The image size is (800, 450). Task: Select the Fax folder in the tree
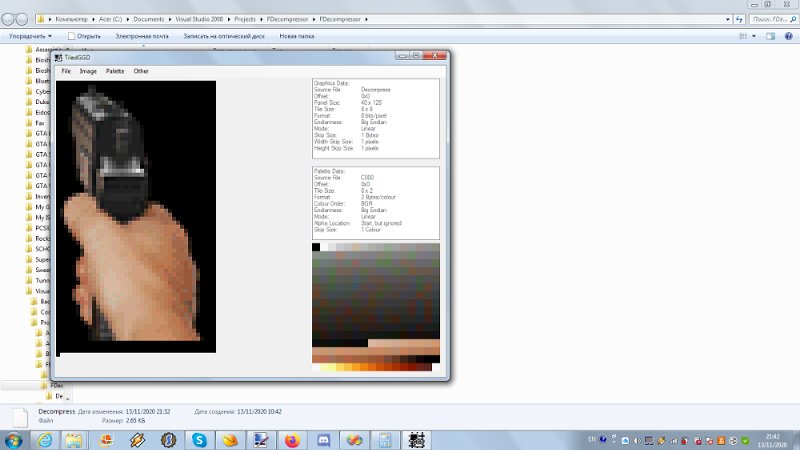coord(35,123)
